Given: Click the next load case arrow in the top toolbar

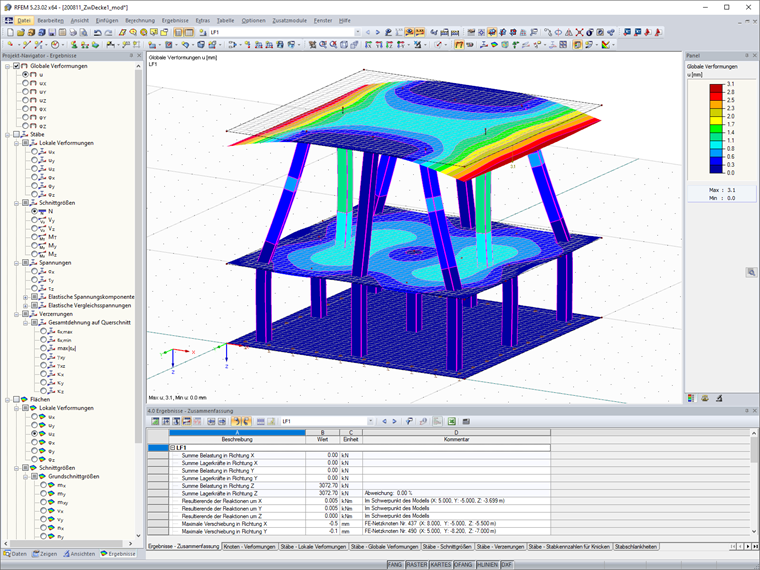Looking at the screenshot, I should (378, 32).
